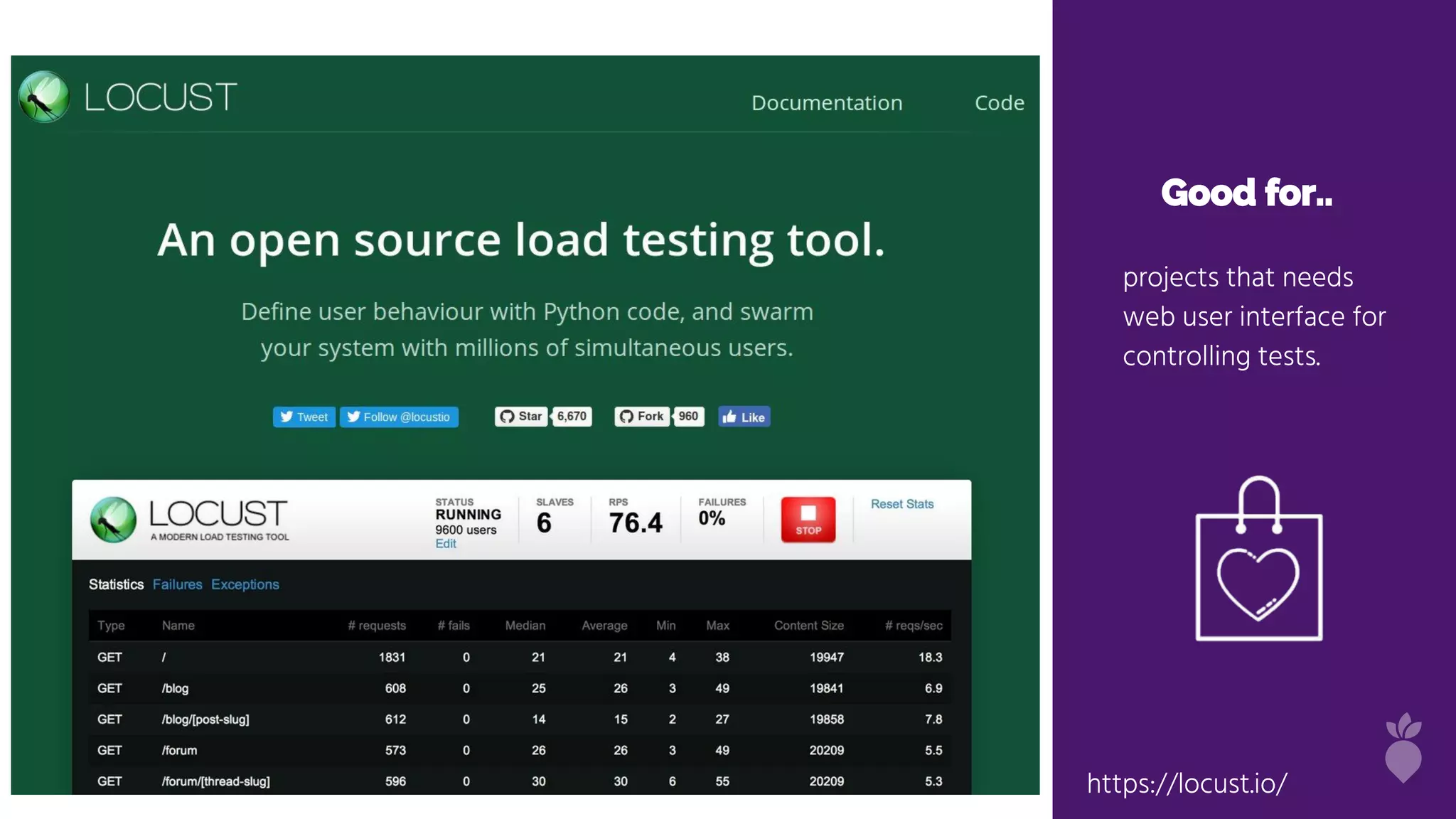Click the GitHub Star button
The height and width of the screenshot is (819, 1456).
[521, 417]
